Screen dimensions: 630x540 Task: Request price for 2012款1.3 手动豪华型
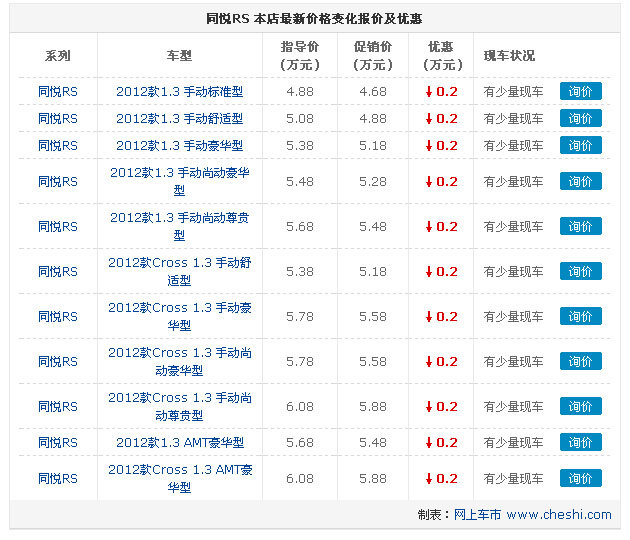pos(581,145)
